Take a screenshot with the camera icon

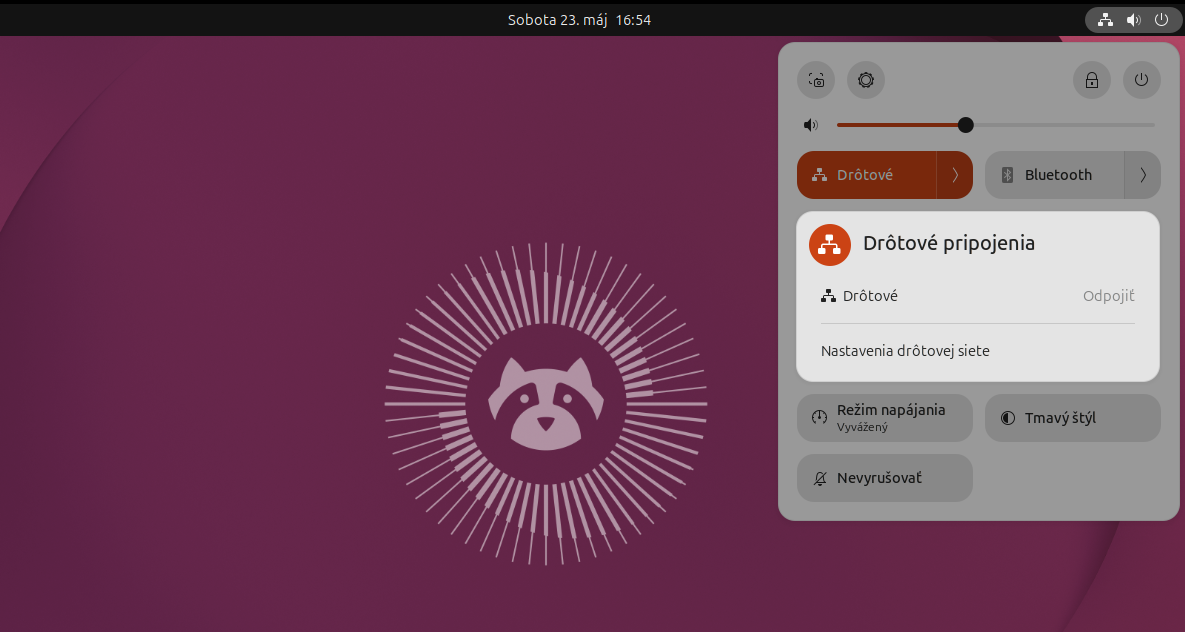point(816,80)
